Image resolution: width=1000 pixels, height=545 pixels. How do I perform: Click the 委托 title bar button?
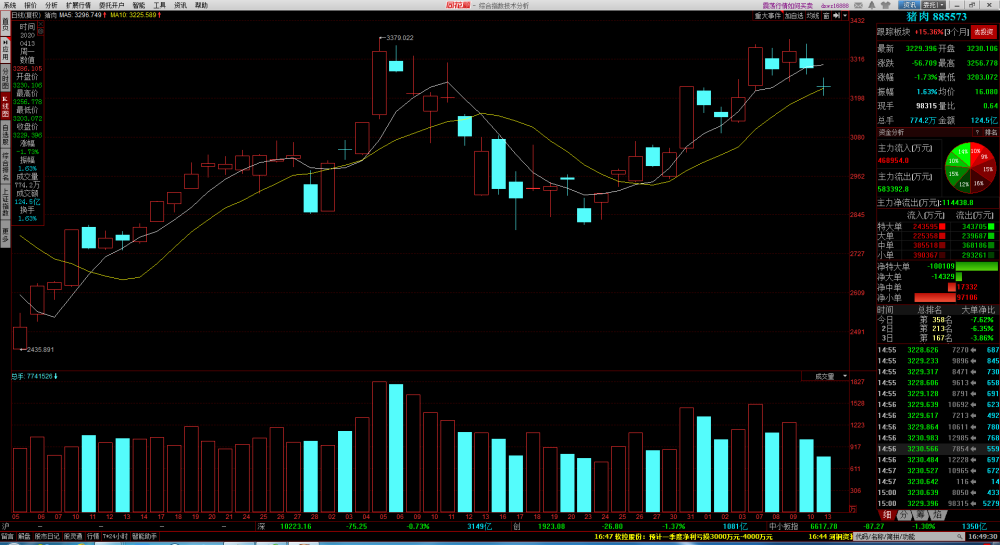tap(930, 5)
